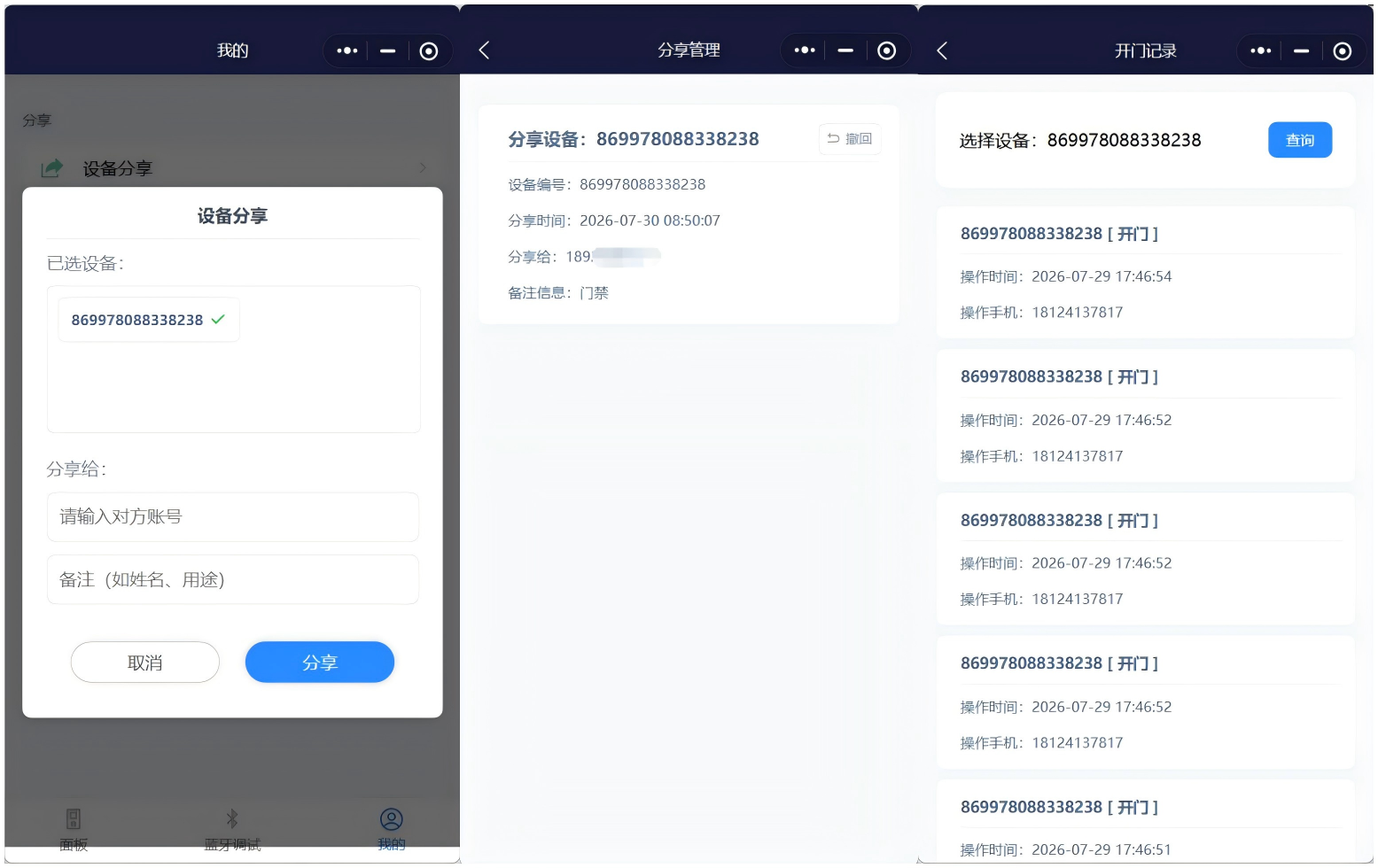Image resolution: width=1378 pixels, height=868 pixels.
Task: Select 备注信息: 门禁 line
Action: click(558, 293)
